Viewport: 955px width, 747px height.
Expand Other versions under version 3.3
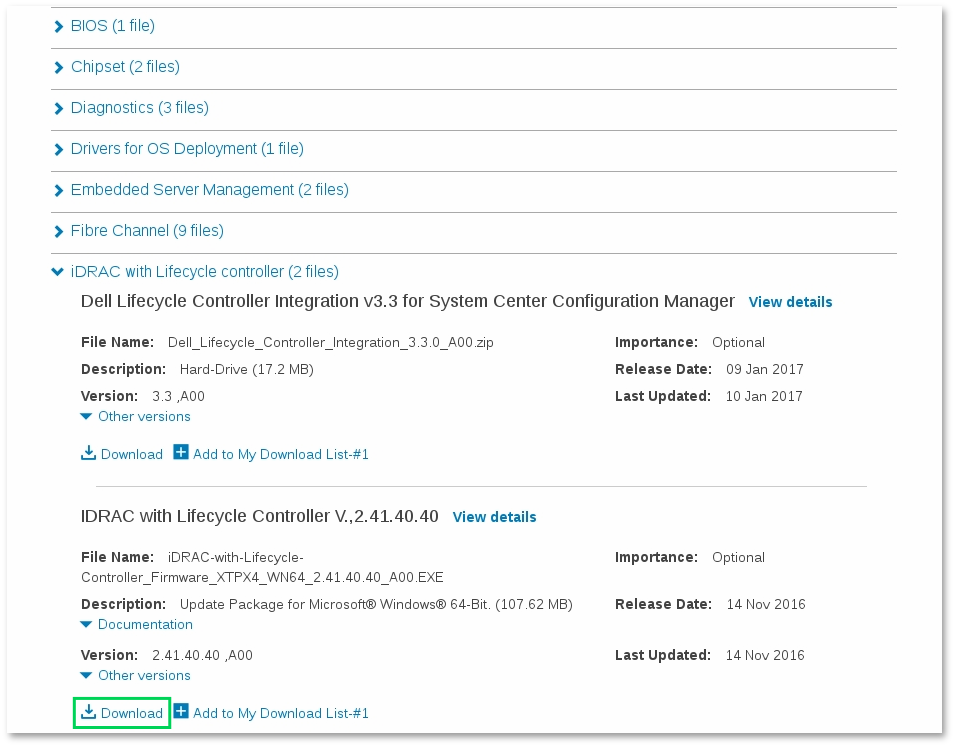tap(144, 417)
